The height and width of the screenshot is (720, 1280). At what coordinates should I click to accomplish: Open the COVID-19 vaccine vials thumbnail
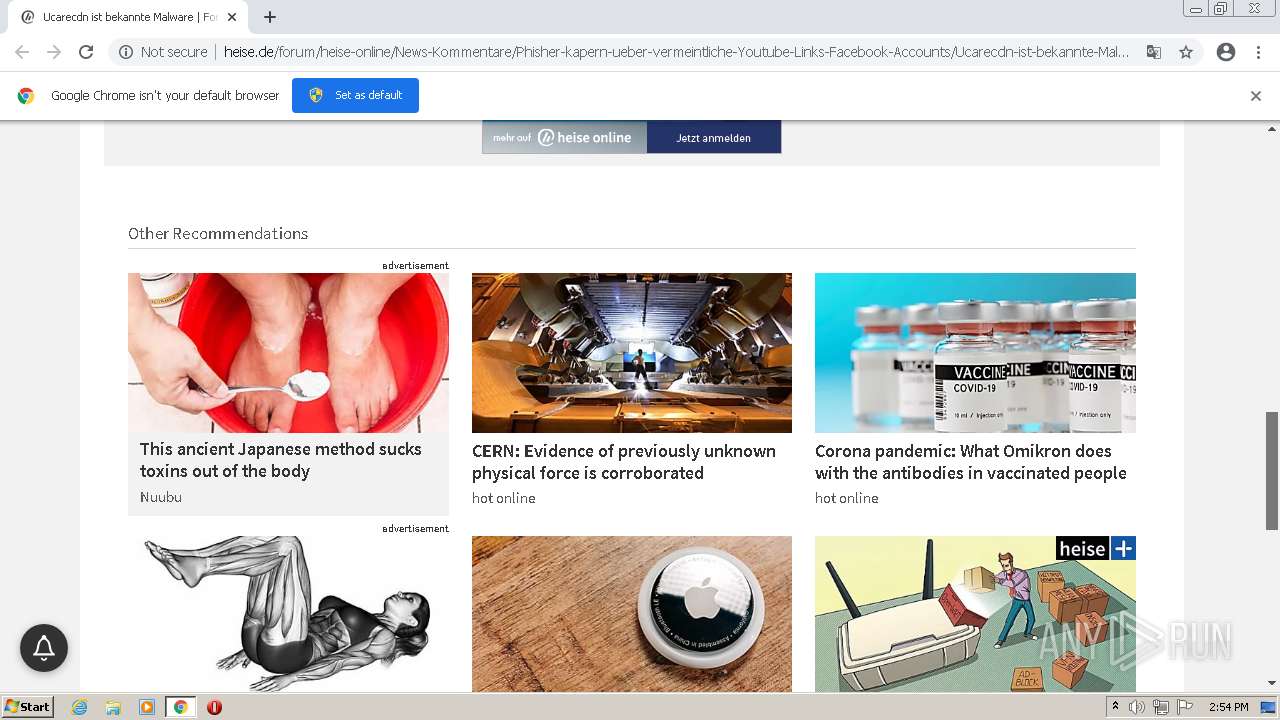click(975, 353)
